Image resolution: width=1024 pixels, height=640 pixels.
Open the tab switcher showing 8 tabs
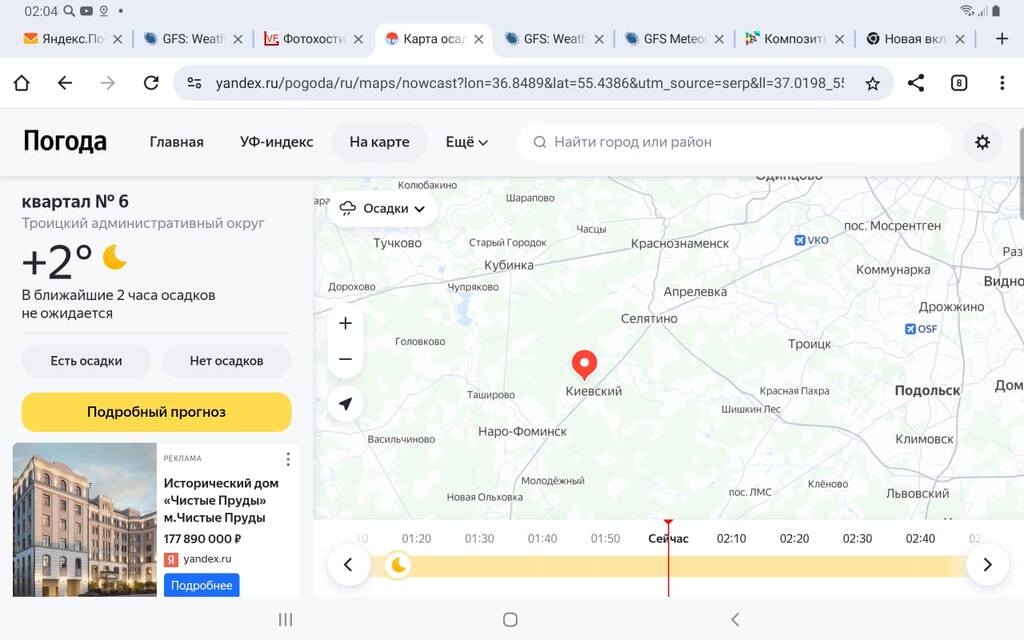[959, 83]
